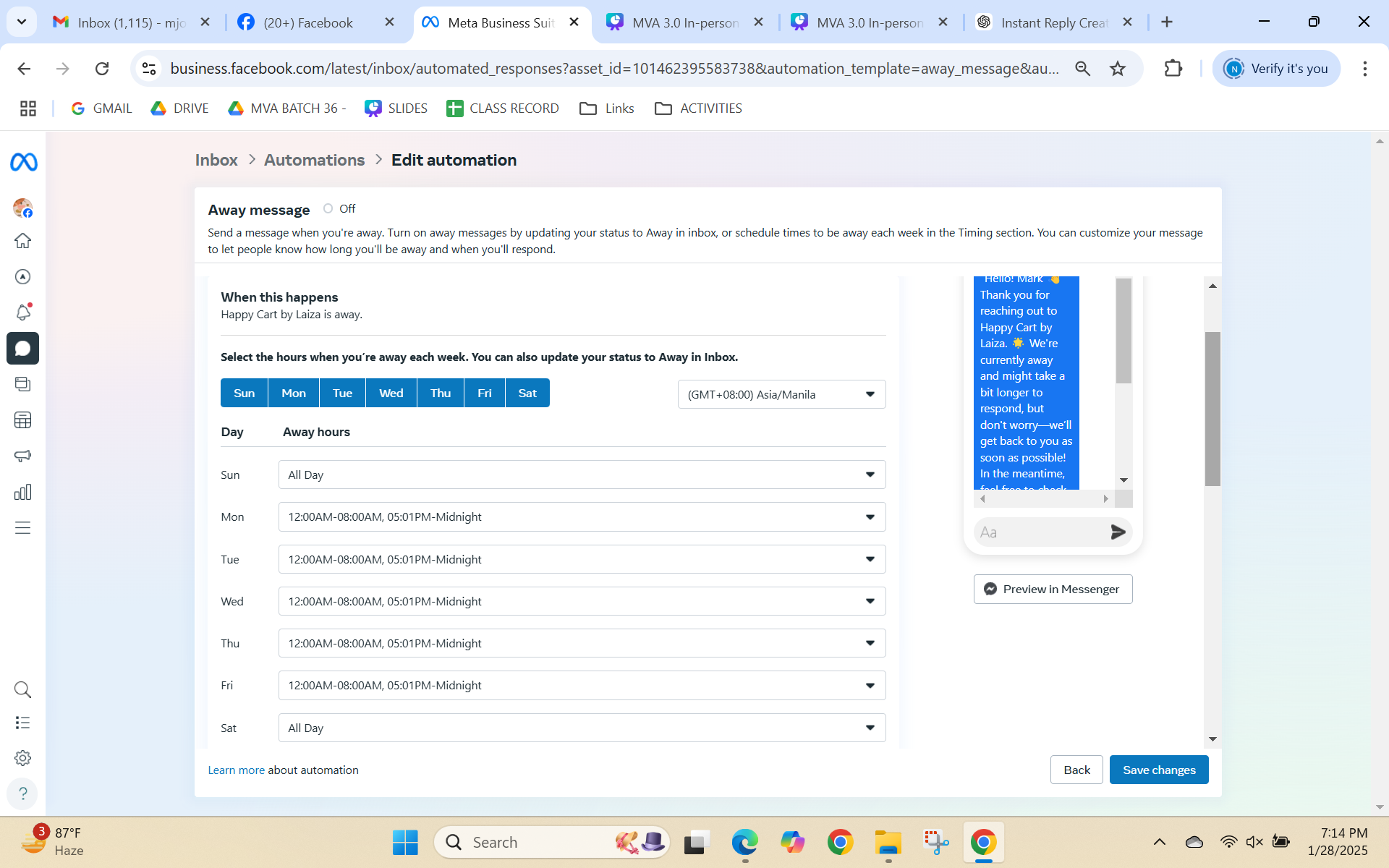Click the Home icon in left sidebar
The image size is (1389, 868).
pos(22,241)
